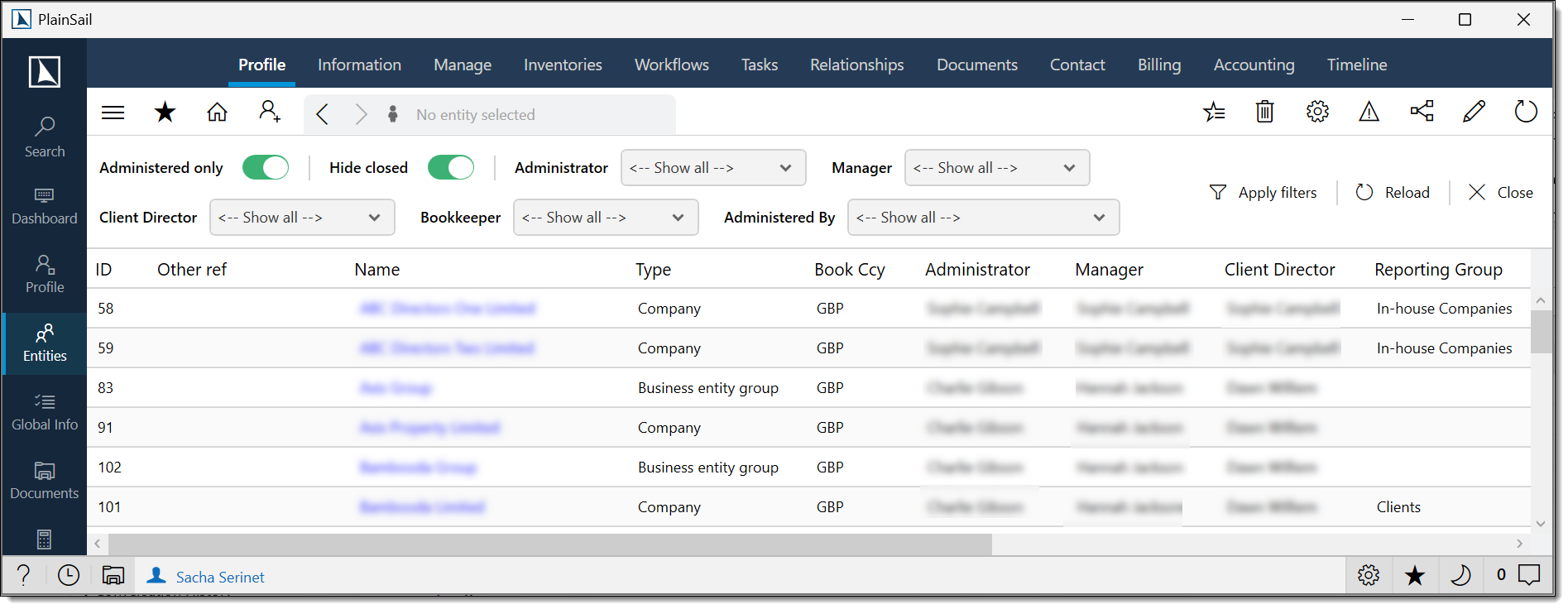
Task: Open status bar gear settings
Action: coord(1369,575)
